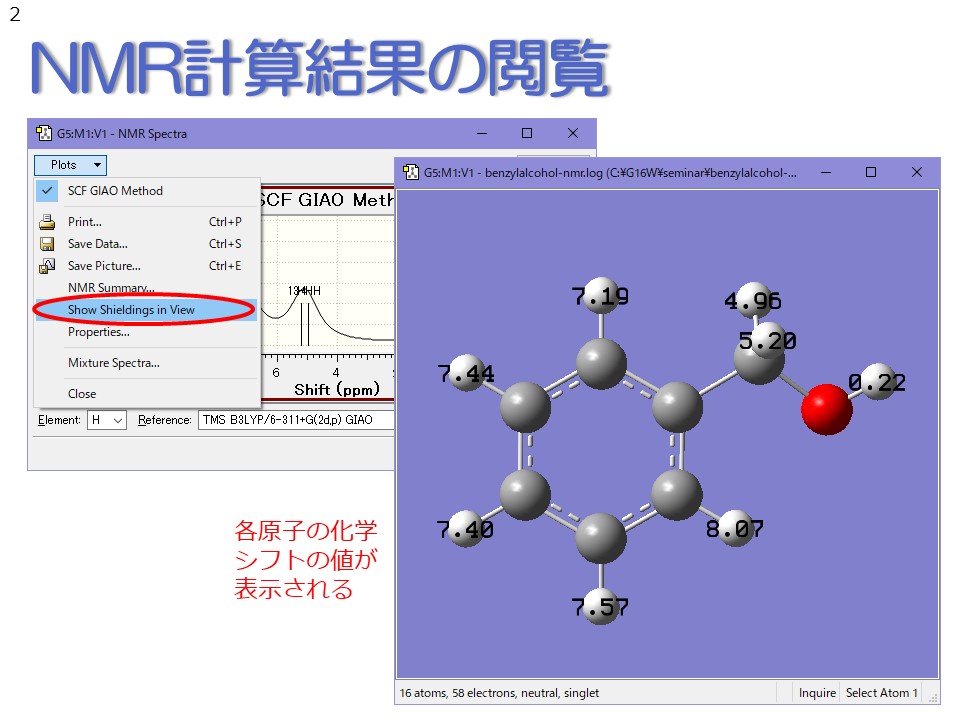Minimize the benzylalcohol-nmr.log window

pos(826,173)
